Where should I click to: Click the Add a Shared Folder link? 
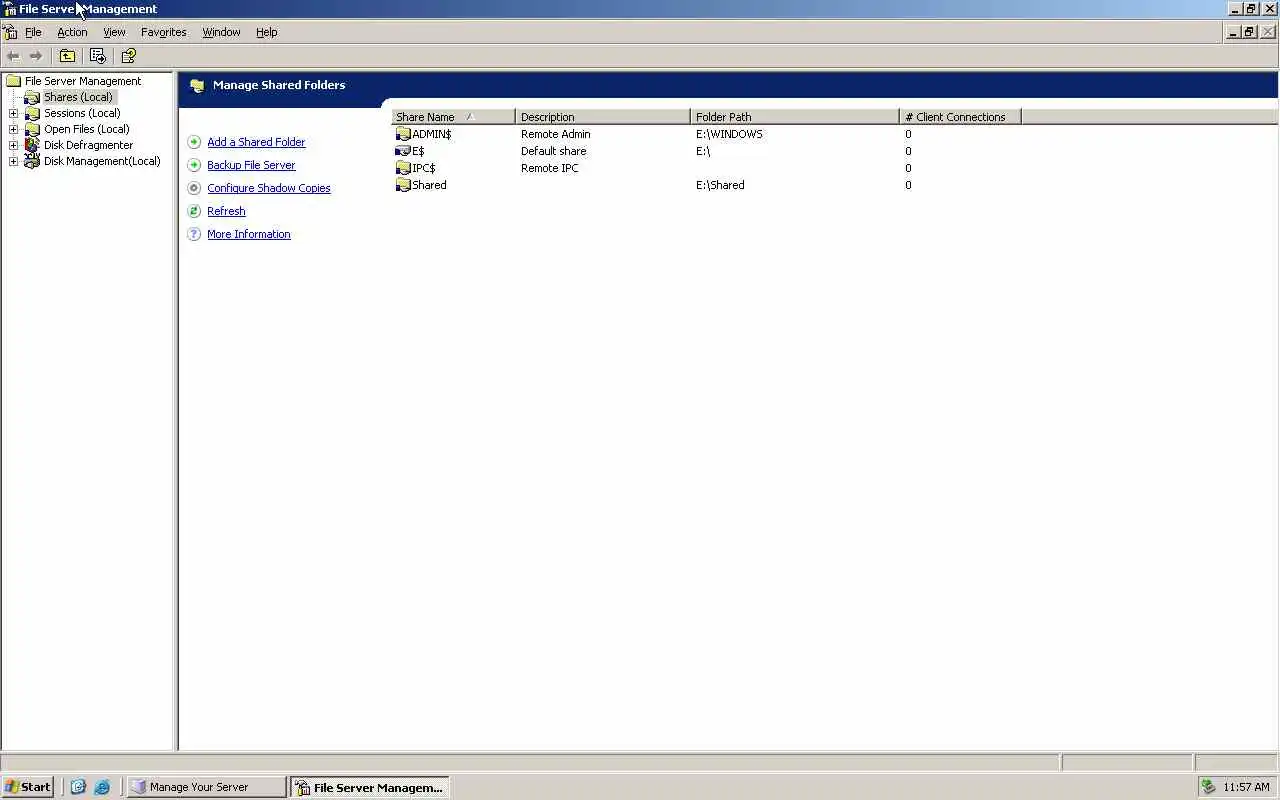tap(256, 142)
